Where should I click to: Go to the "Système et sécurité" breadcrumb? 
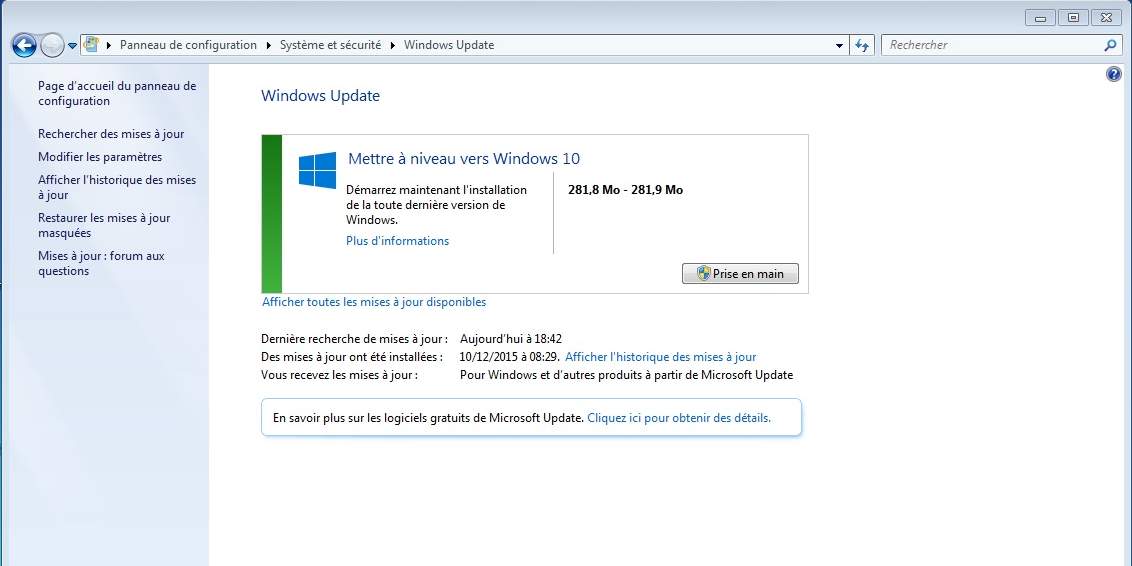coord(330,45)
